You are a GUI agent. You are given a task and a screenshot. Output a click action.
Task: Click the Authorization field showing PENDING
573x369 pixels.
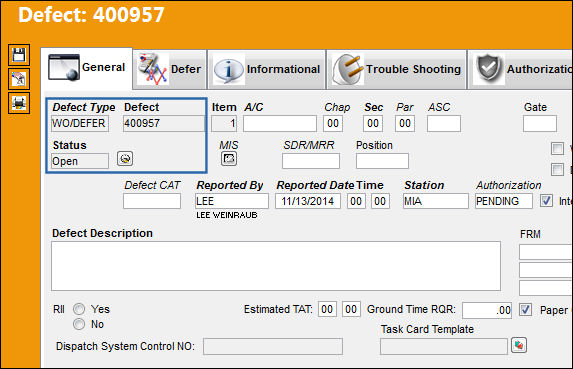tap(504, 201)
